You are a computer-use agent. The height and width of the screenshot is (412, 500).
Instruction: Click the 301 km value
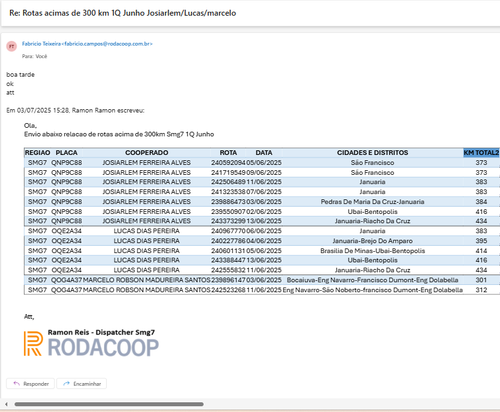481,280
